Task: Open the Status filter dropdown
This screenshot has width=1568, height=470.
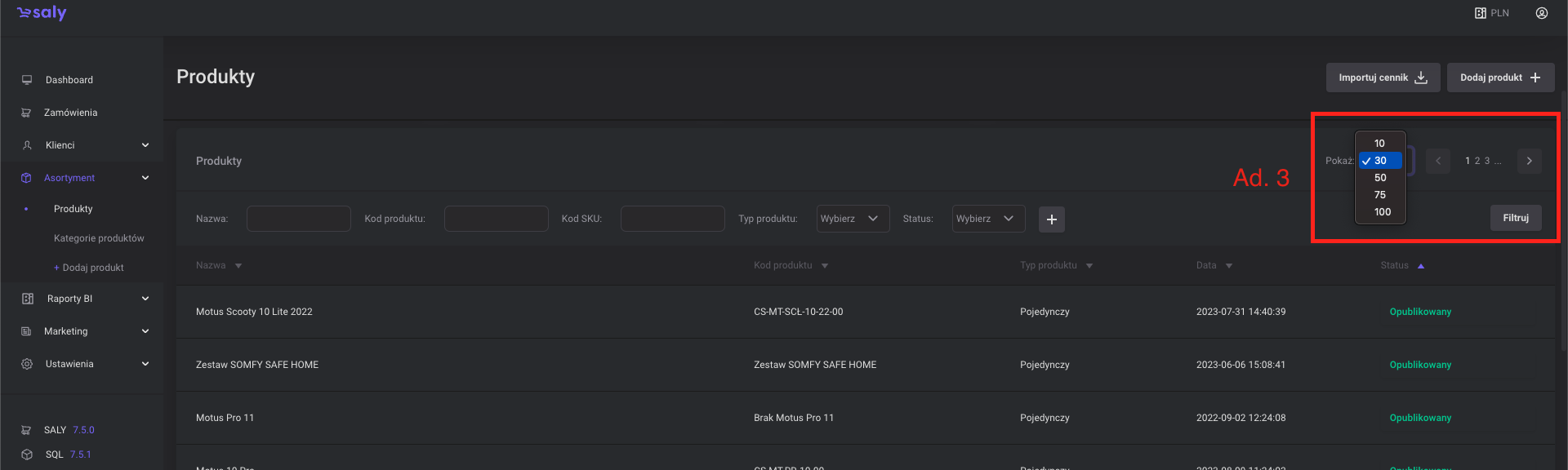Action: coord(988,219)
